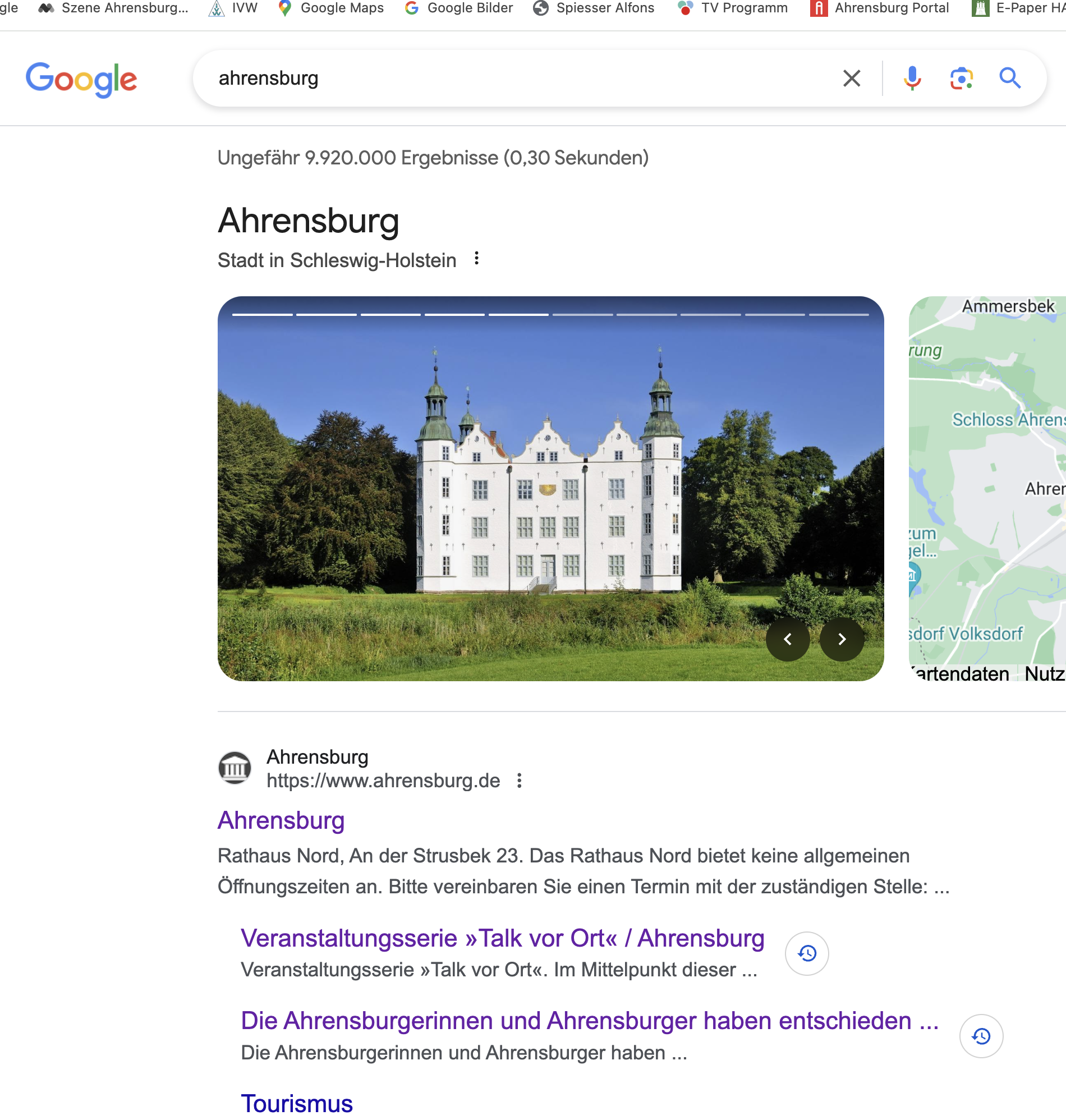Image resolution: width=1066 pixels, height=1120 pixels.
Task: Click the blue magnifier search icon
Action: pos(1010,78)
